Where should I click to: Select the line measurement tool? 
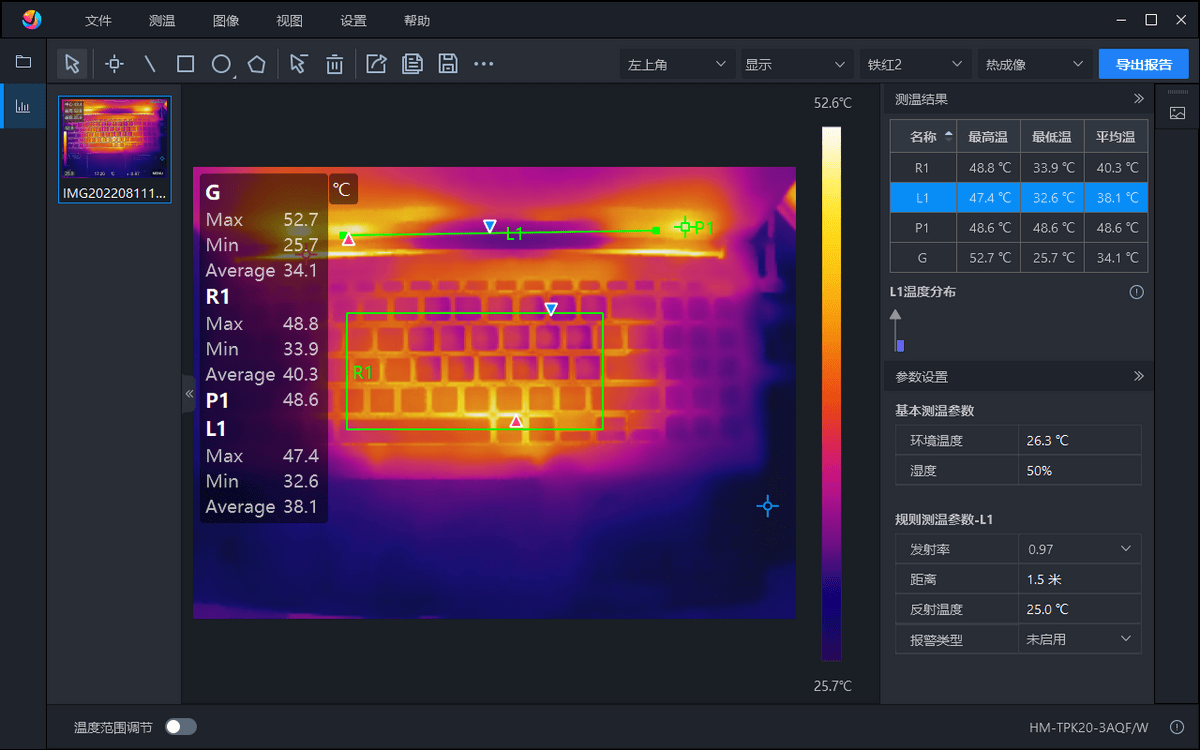click(x=150, y=64)
